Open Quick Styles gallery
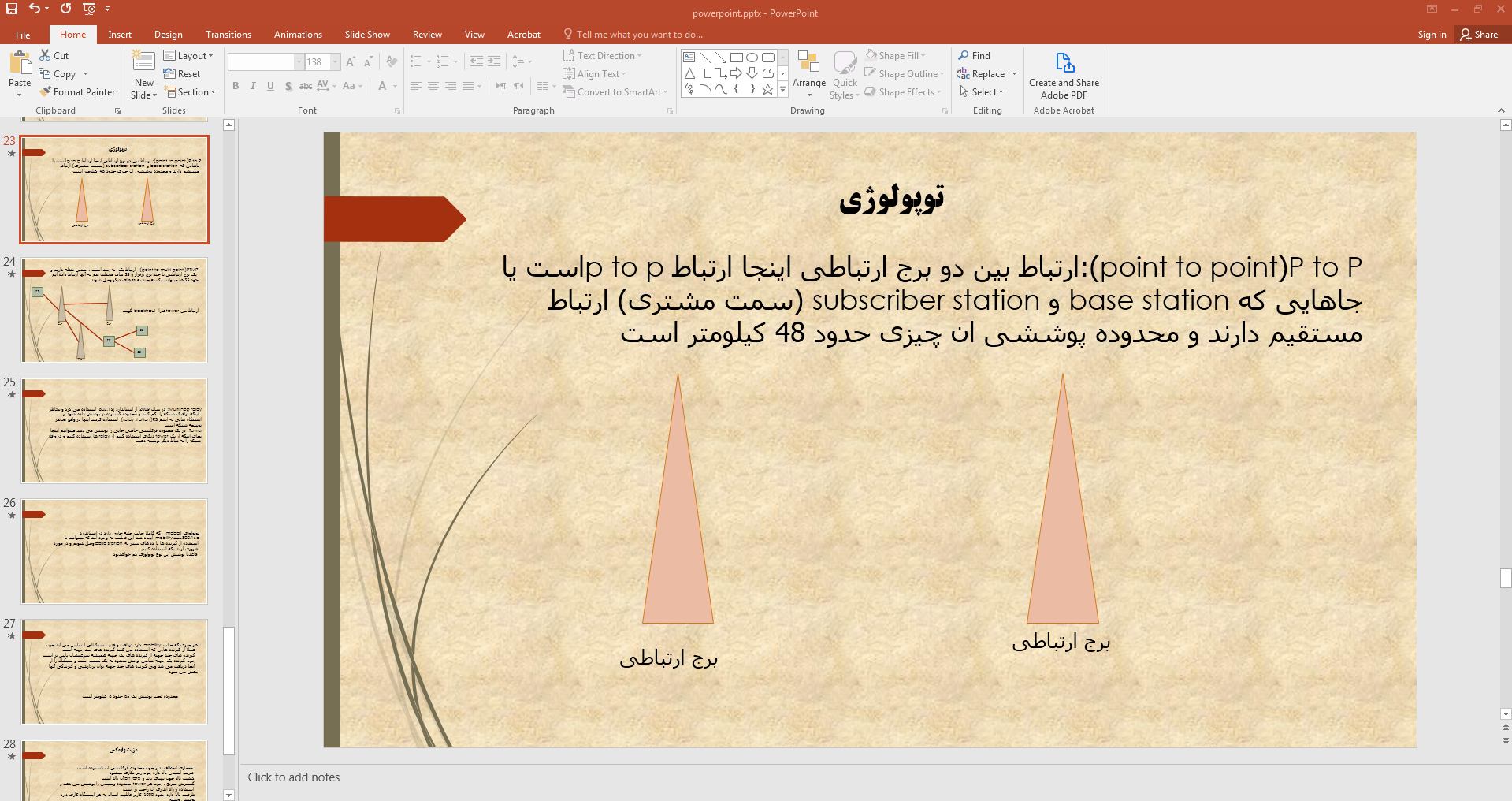The image size is (1512, 801). pyautogui.click(x=845, y=75)
